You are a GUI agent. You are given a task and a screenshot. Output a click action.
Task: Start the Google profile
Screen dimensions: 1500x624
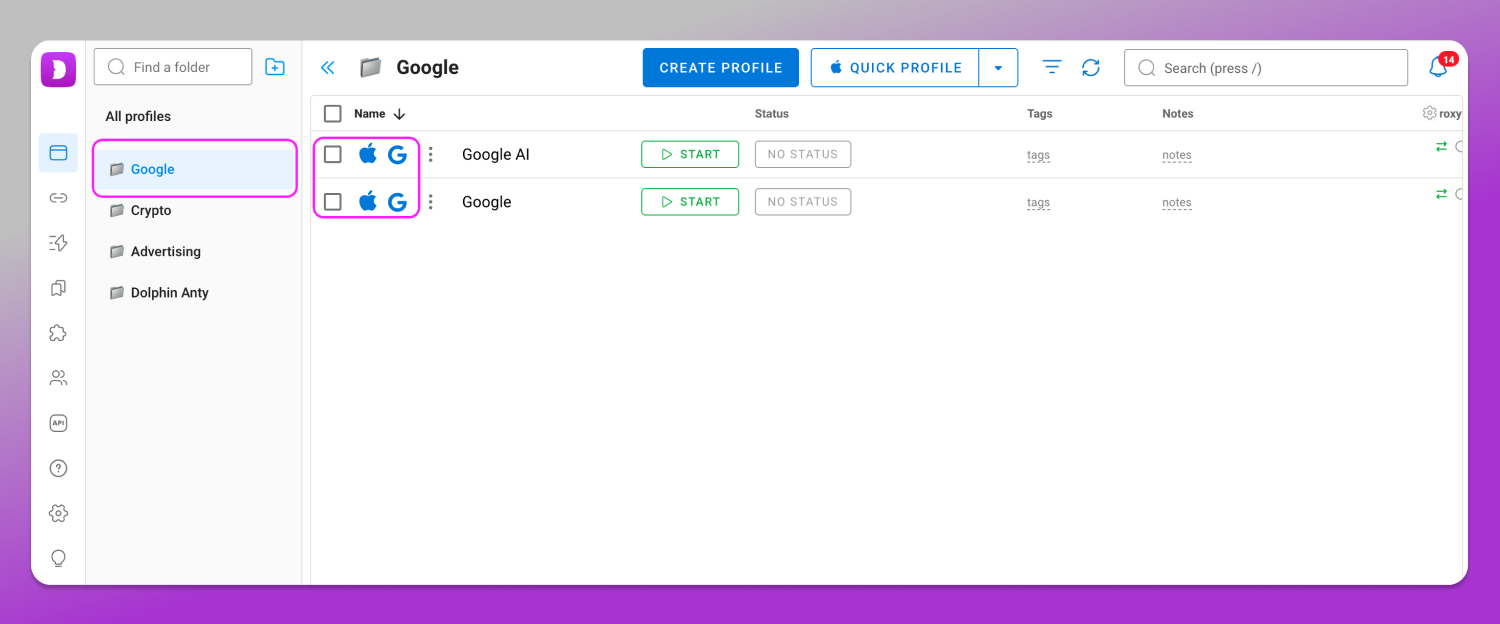(x=690, y=201)
